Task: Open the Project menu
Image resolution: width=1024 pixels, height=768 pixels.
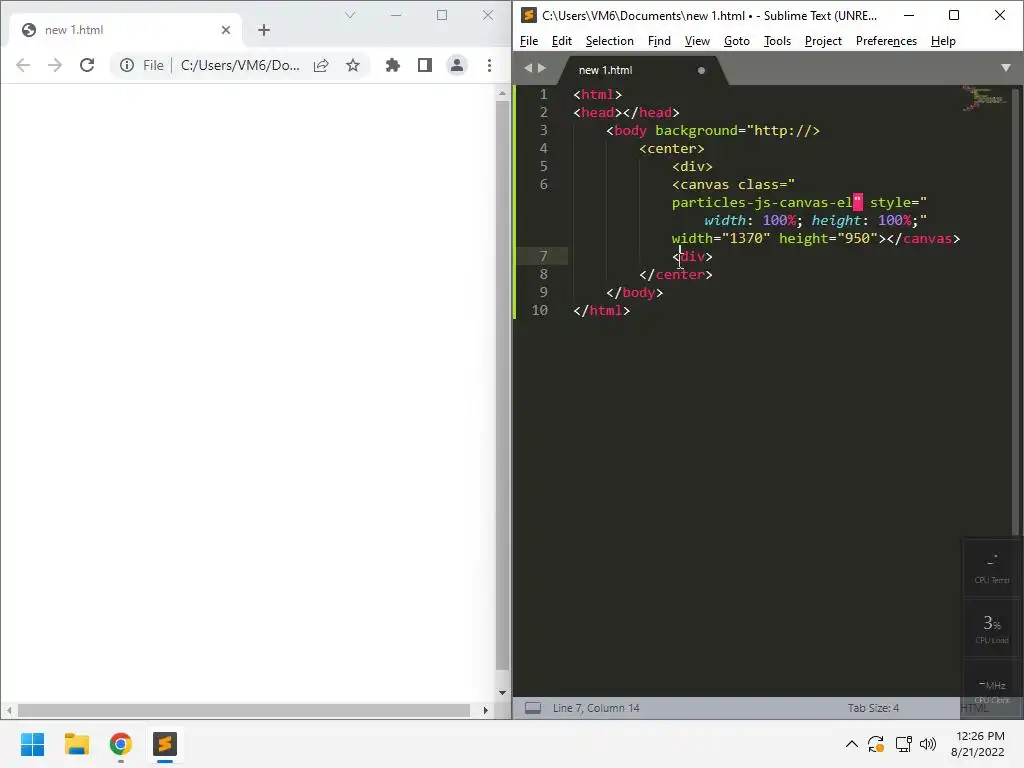Action: 823,41
